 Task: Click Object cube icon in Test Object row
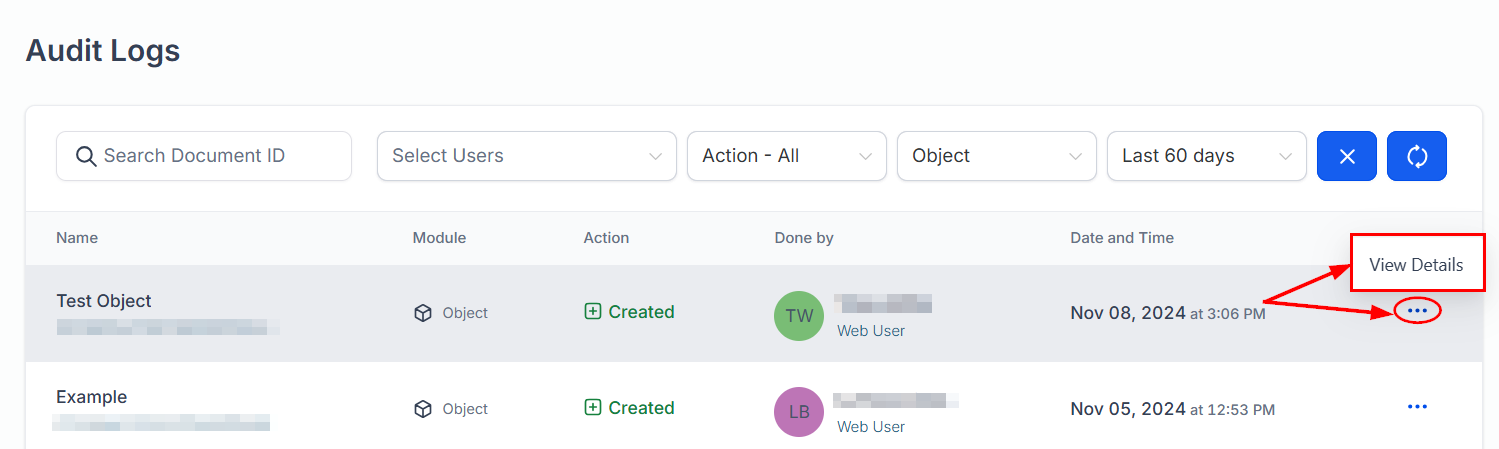[x=423, y=313]
